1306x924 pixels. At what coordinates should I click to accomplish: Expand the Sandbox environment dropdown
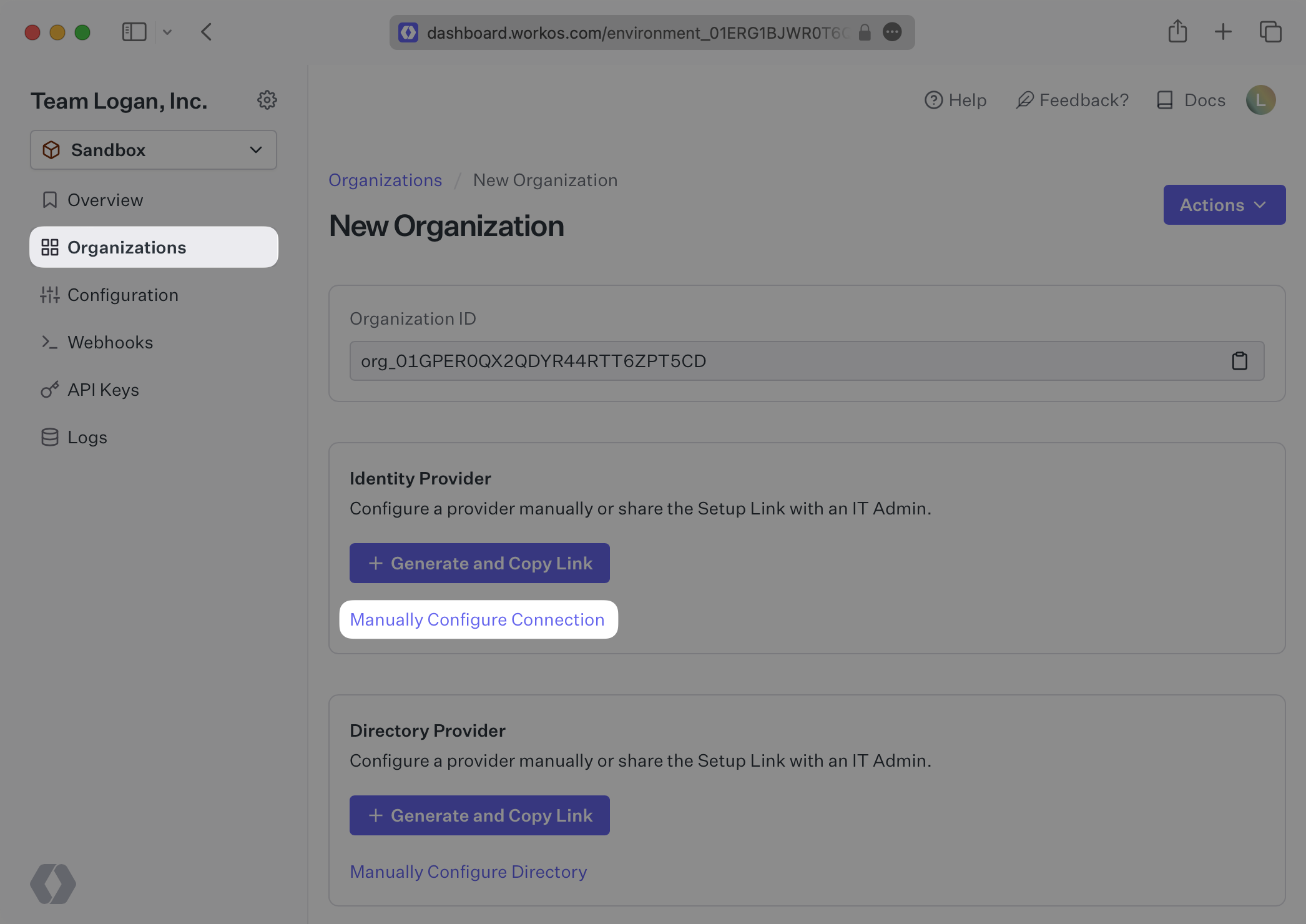(154, 150)
